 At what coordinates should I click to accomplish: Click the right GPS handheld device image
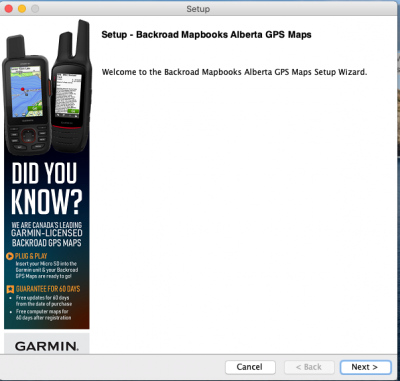click(72, 87)
